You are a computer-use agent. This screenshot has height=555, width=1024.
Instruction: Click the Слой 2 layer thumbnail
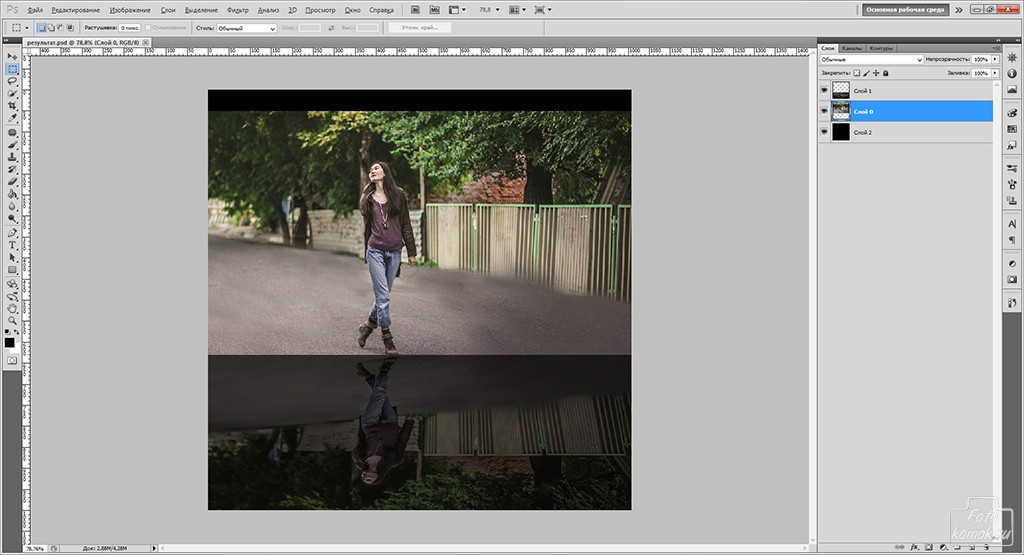tap(841, 132)
